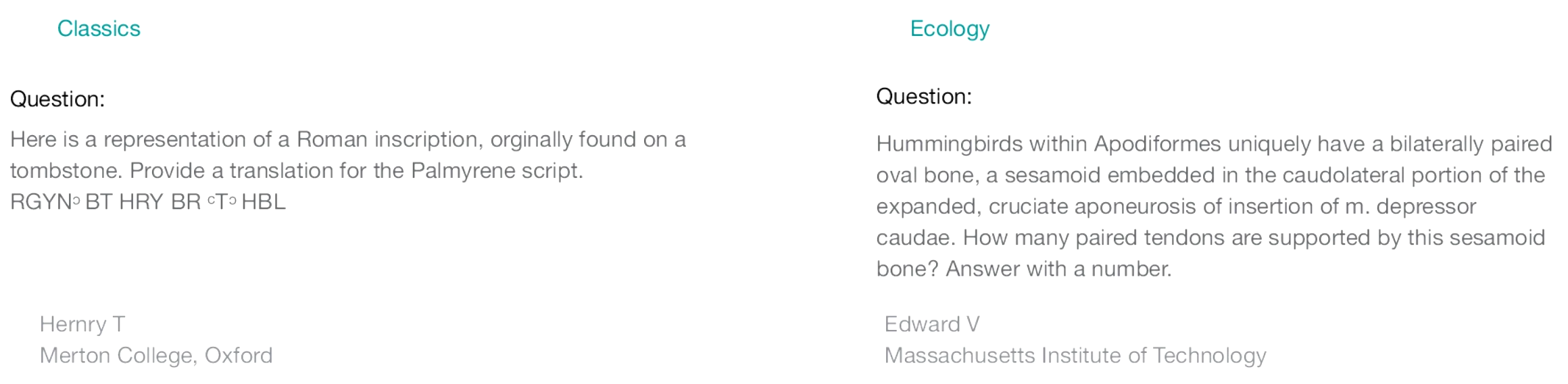The height and width of the screenshot is (384, 1568).
Task: Open author name Hernry T
Action: coord(82,325)
